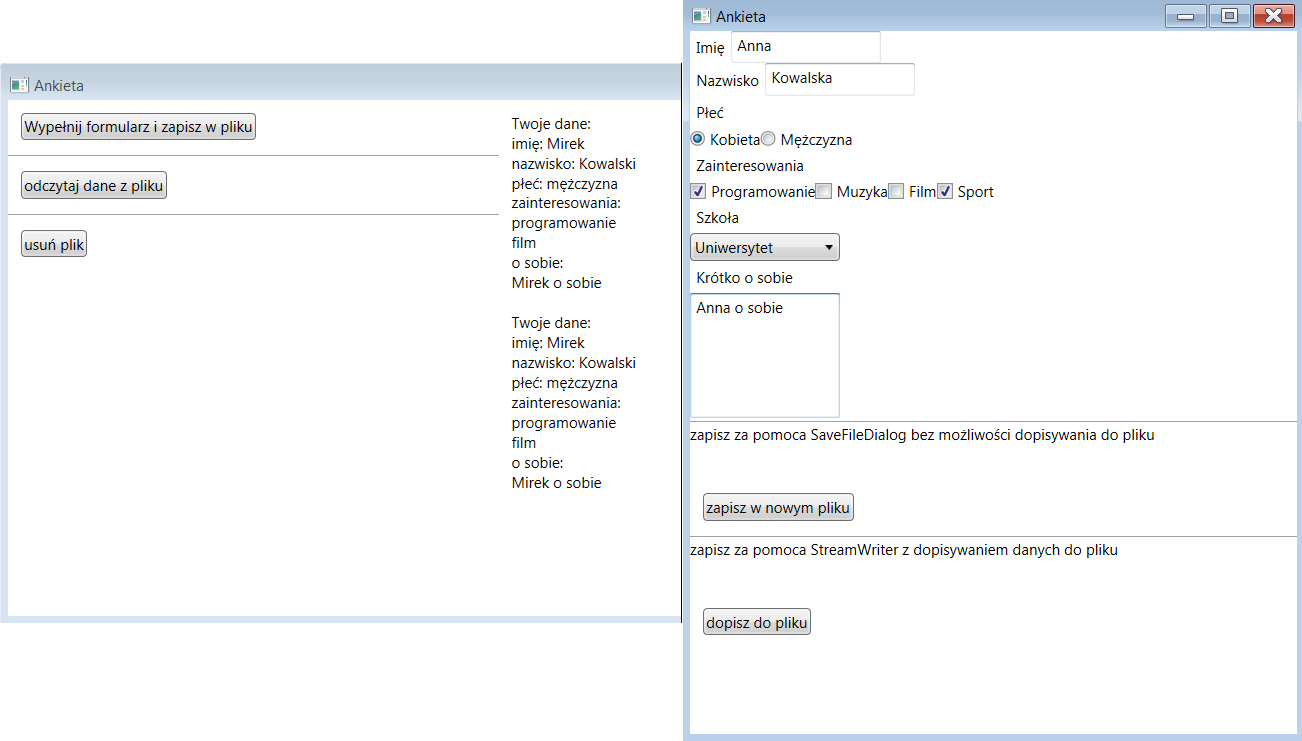Click the Nazwisko field containing Kowalska
The image size is (1302, 741).
[x=839, y=79]
